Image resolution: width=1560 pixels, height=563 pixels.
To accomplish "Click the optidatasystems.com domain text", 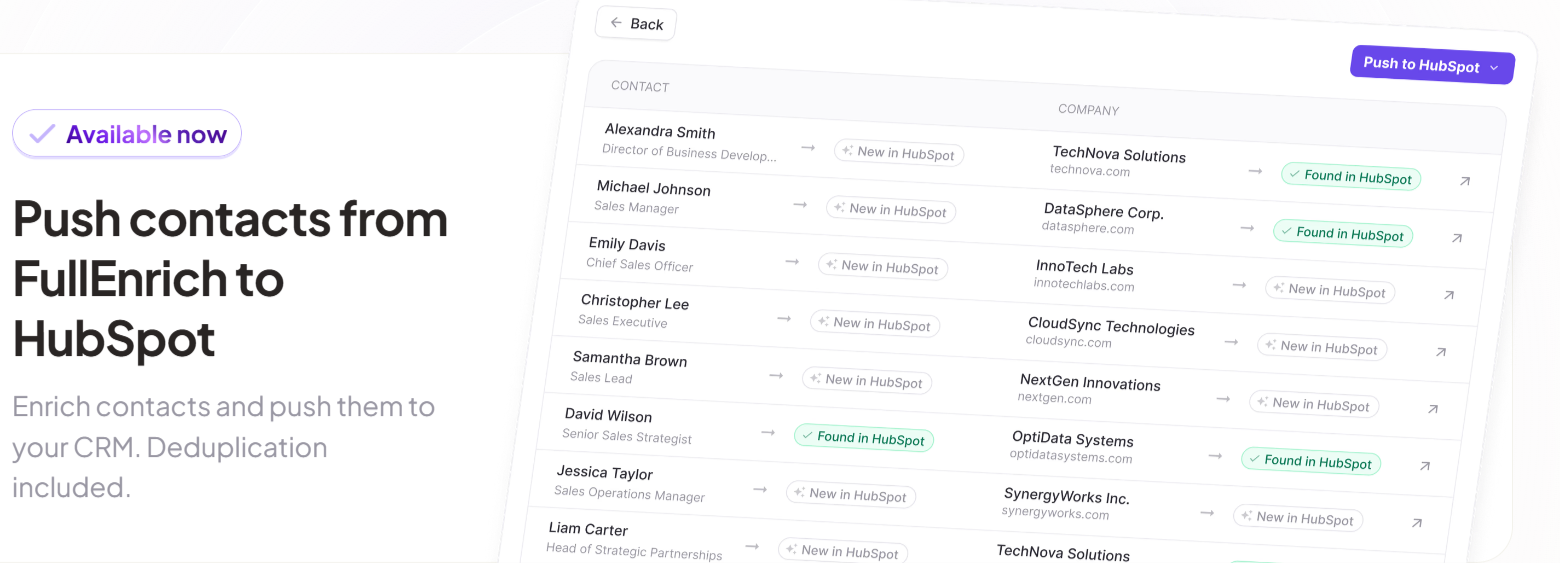I will (1071, 457).
